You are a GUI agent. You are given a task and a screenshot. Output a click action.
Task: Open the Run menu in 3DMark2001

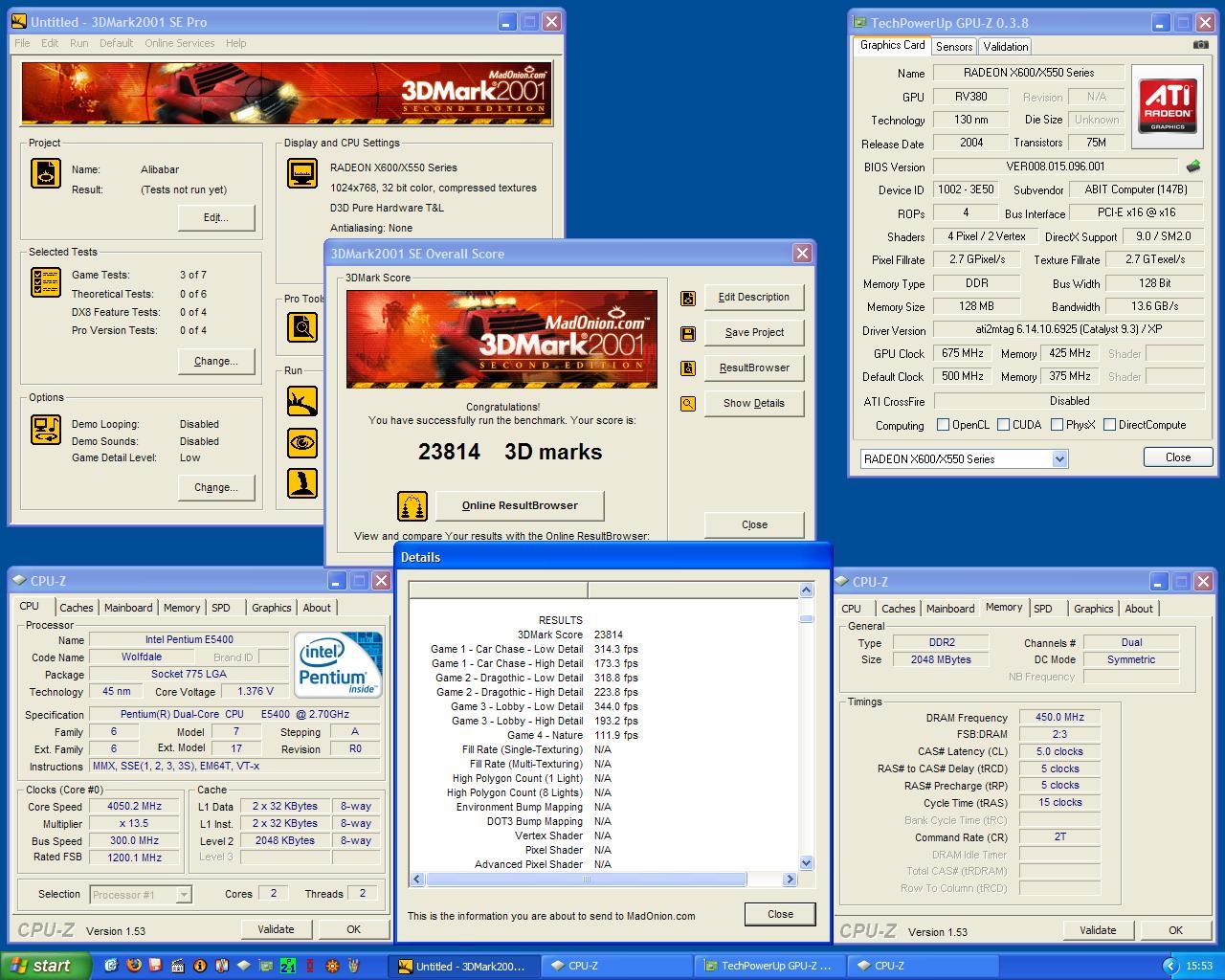click(79, 43)
